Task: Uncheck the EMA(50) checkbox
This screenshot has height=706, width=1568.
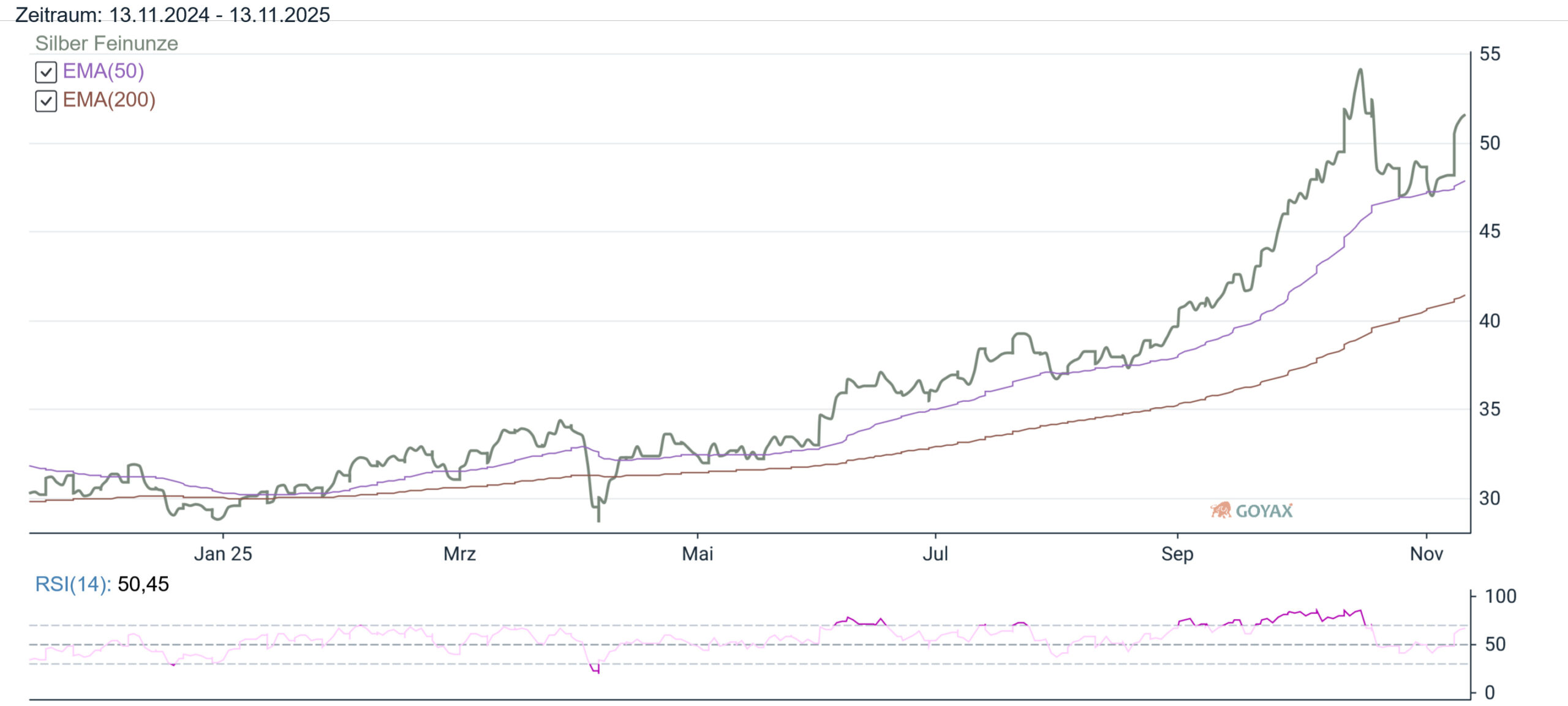Action: [46, 72]
